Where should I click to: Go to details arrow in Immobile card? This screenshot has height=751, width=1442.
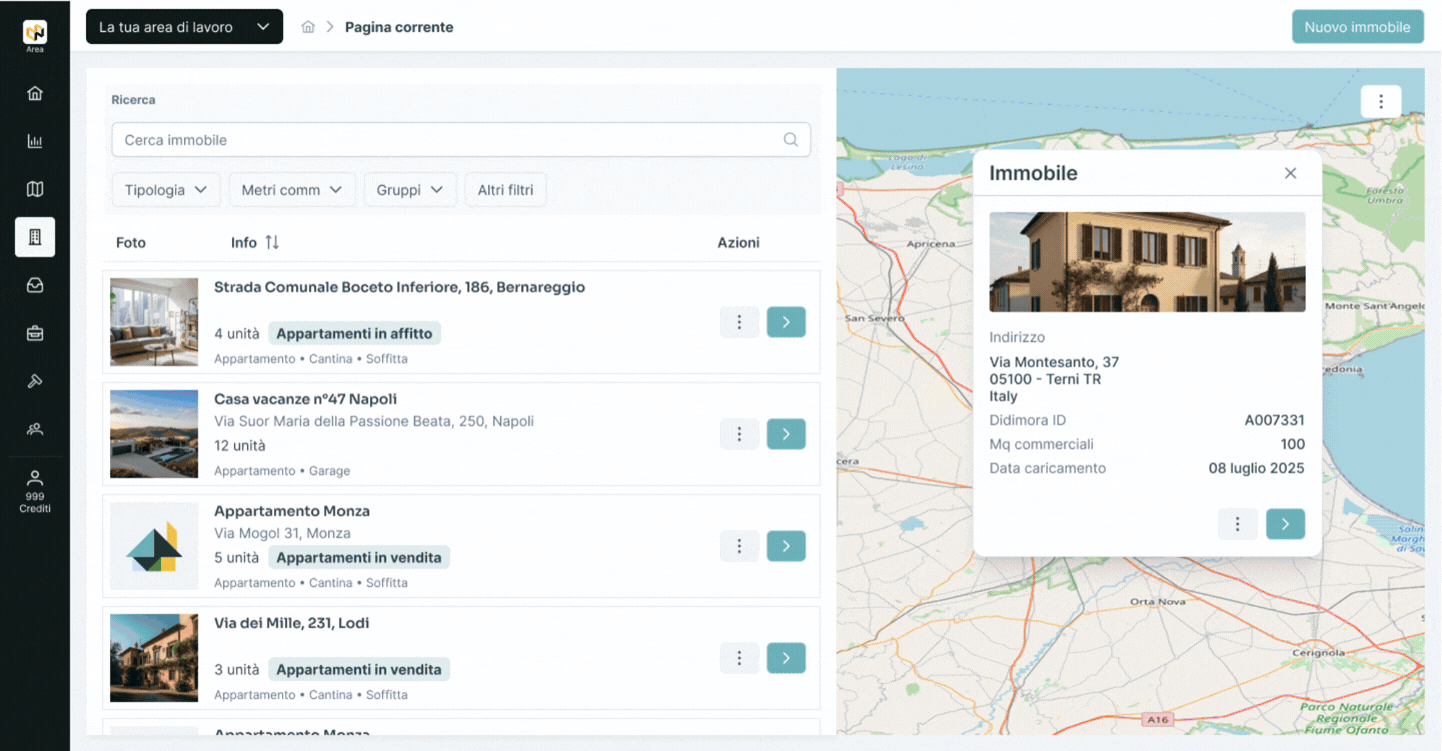(1285, 524)
